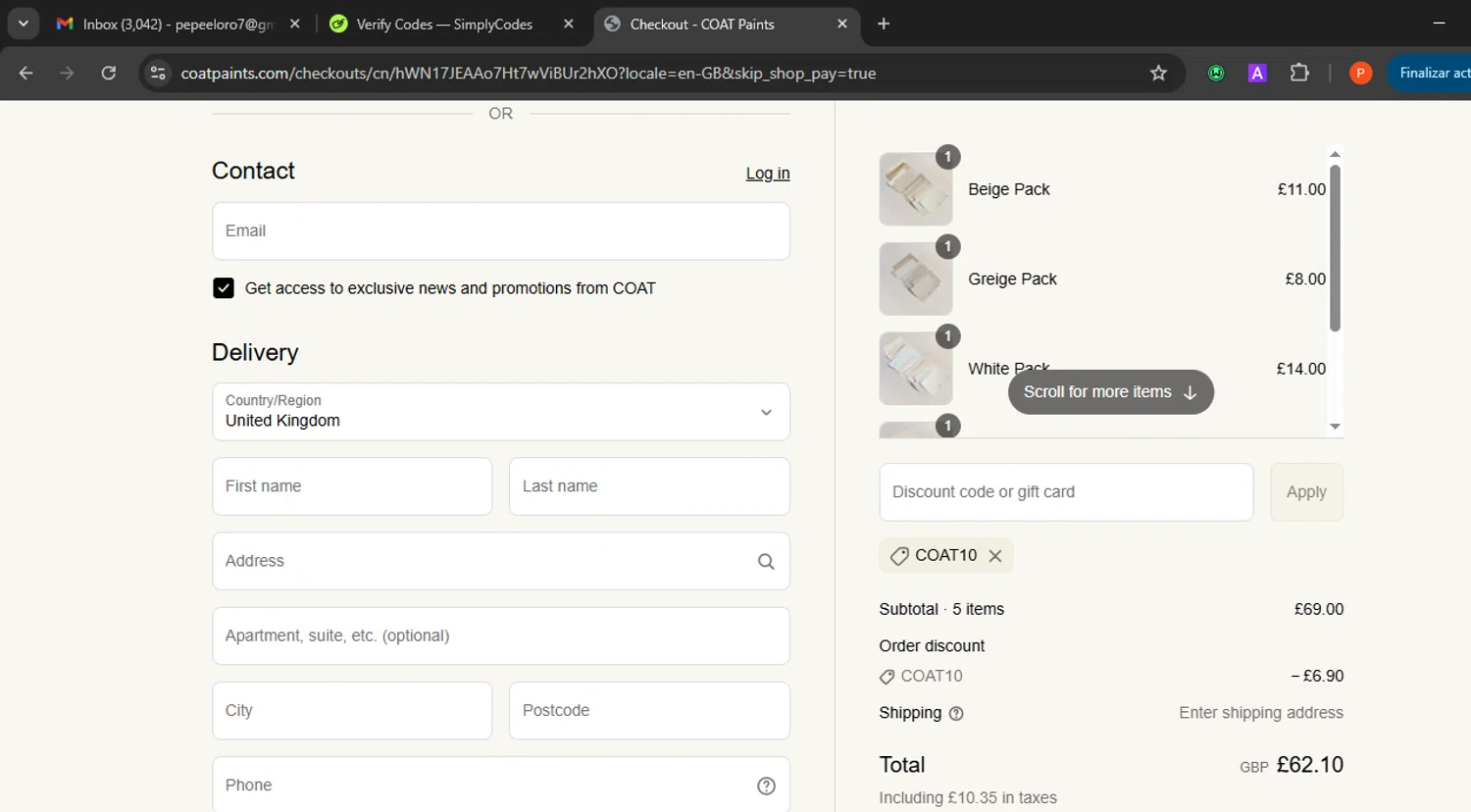Image resolution: width=1471 pixels, height=812 pixels.
Task: Click Including £10.35 in taxes text
Action: tap(968, 798)
